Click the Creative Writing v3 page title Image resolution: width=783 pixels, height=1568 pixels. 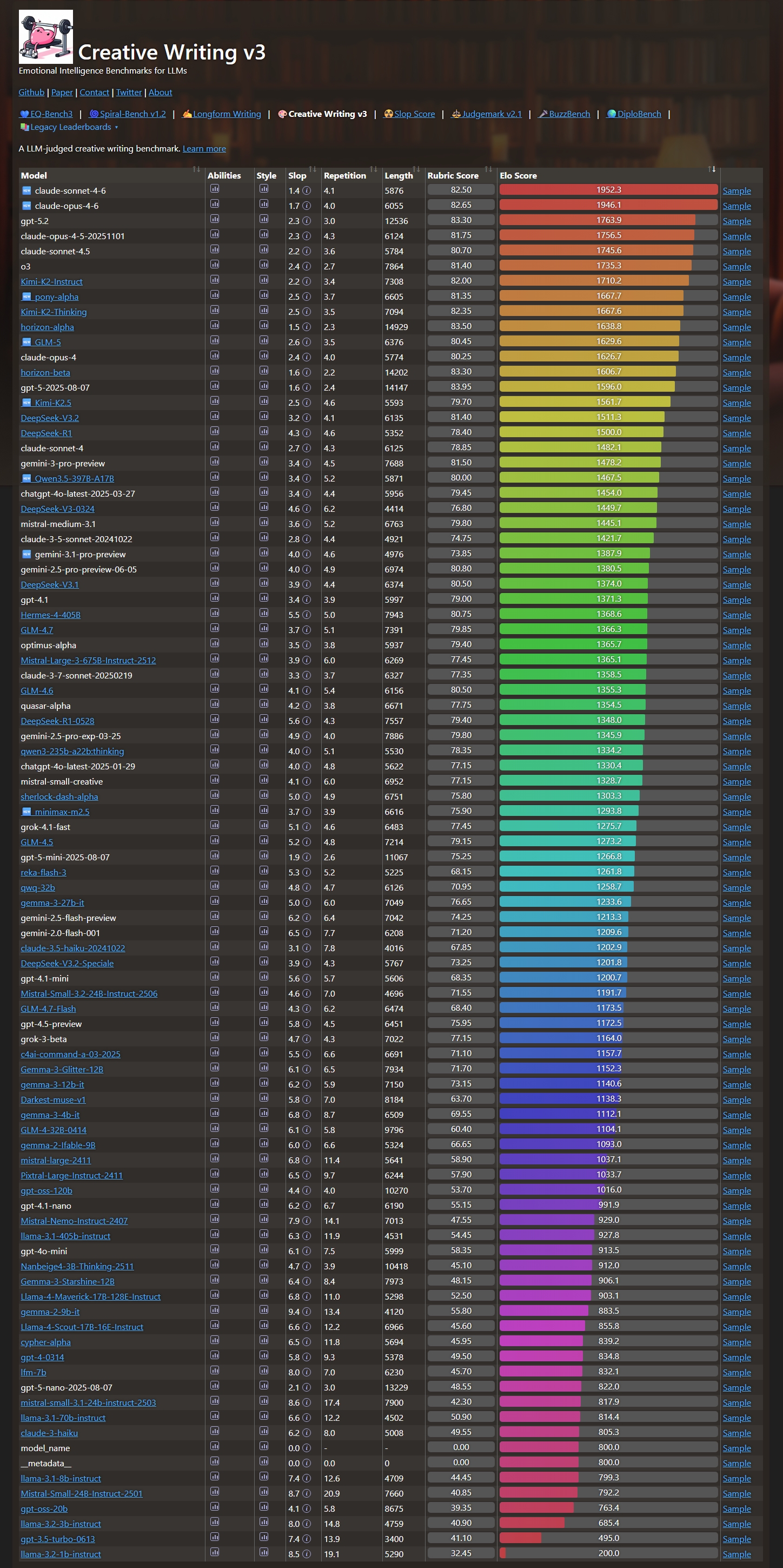click(x=172, y=52)
